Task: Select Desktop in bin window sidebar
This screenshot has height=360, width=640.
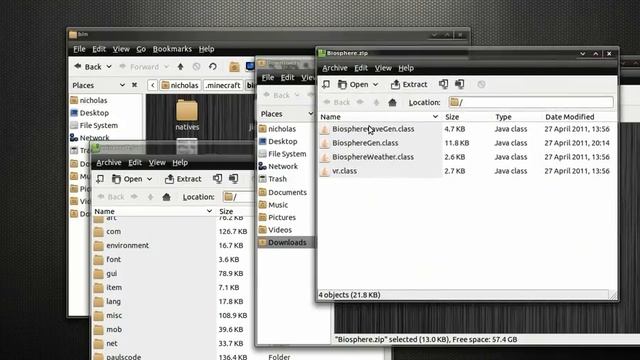Action: point(94,113)
